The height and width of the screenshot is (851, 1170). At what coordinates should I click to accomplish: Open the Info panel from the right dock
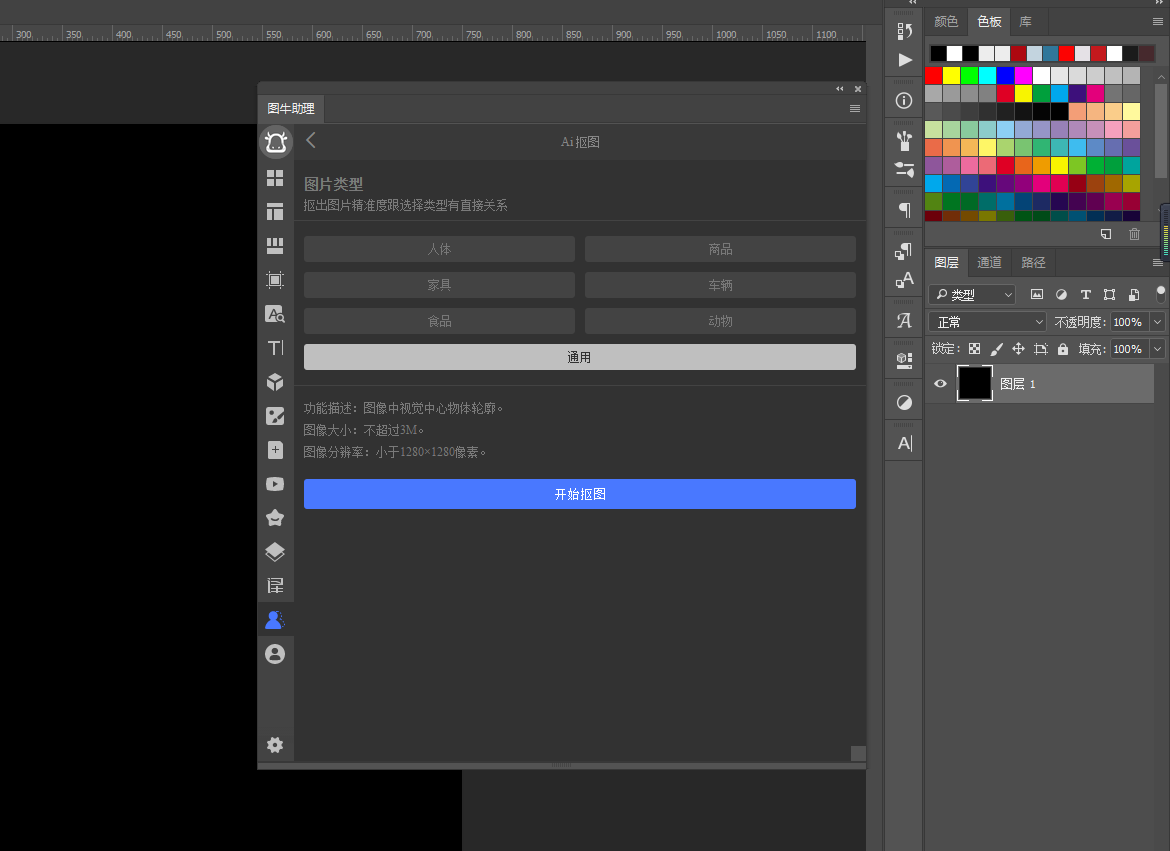[x=903, y=100]
